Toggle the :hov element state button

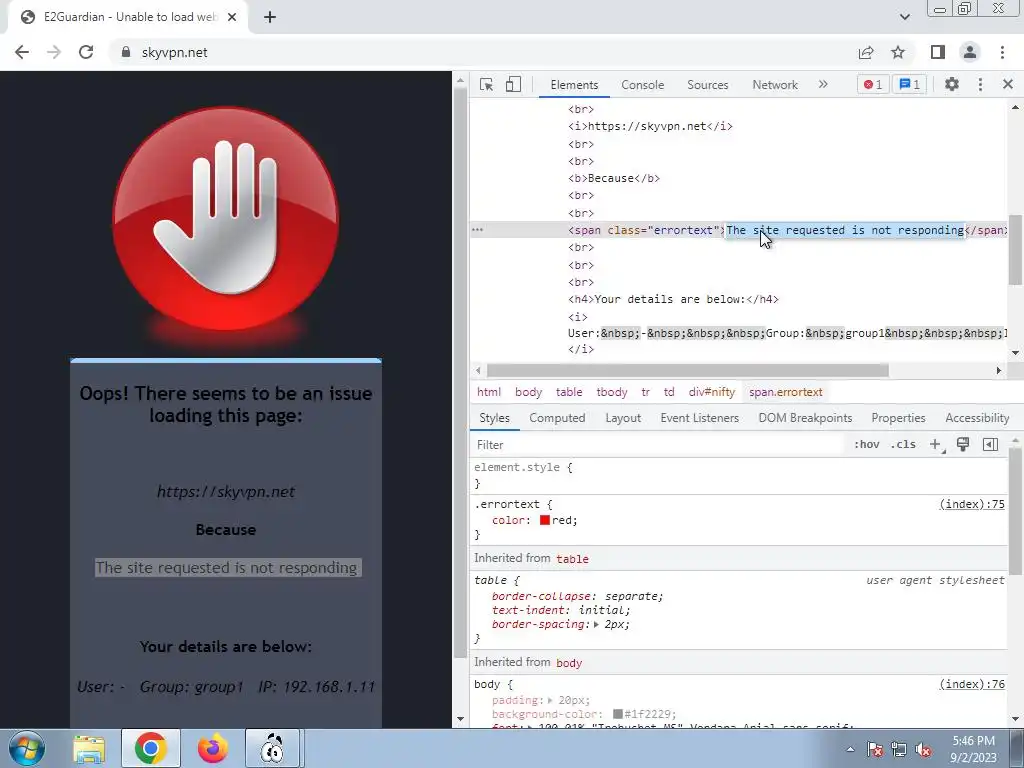coord(866,445)
